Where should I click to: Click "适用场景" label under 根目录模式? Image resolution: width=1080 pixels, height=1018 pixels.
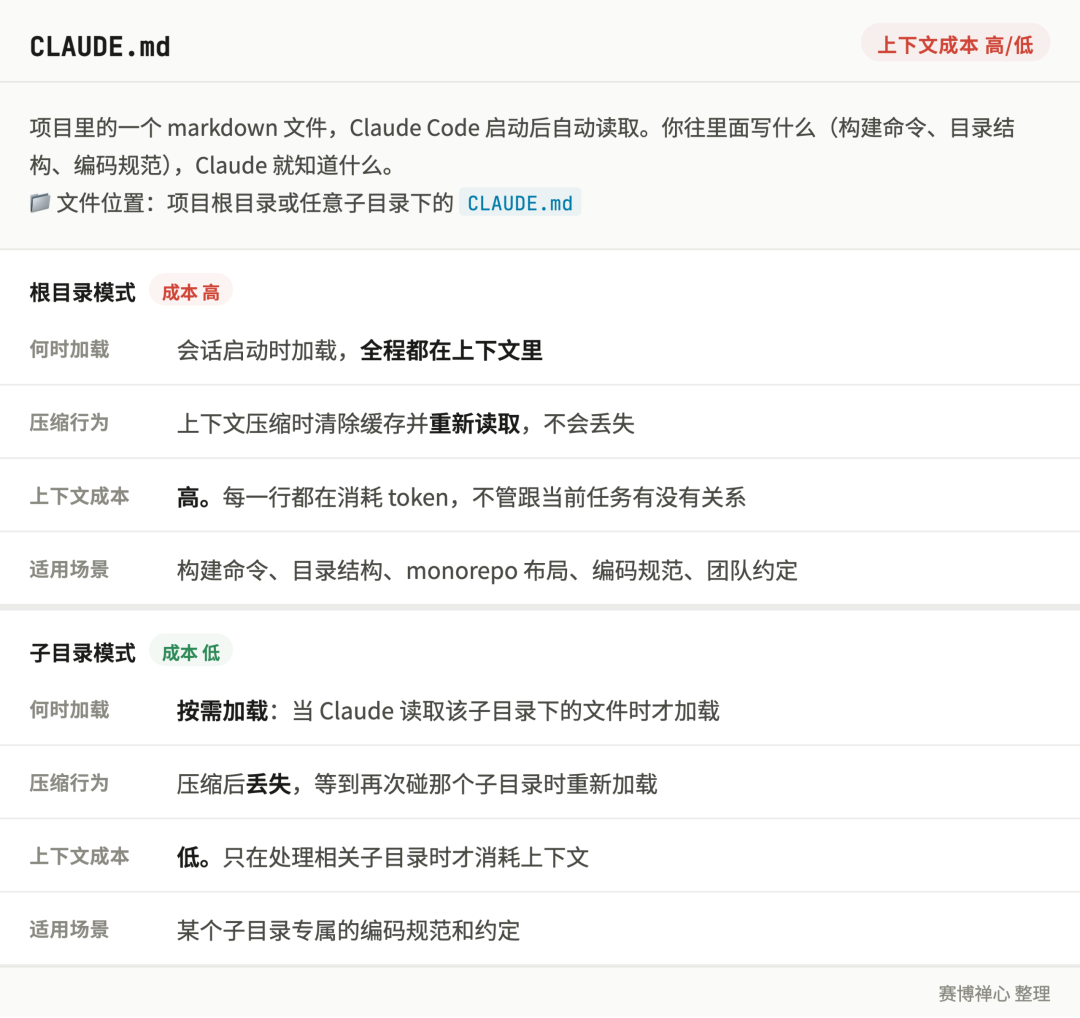[x=70, y=570]
